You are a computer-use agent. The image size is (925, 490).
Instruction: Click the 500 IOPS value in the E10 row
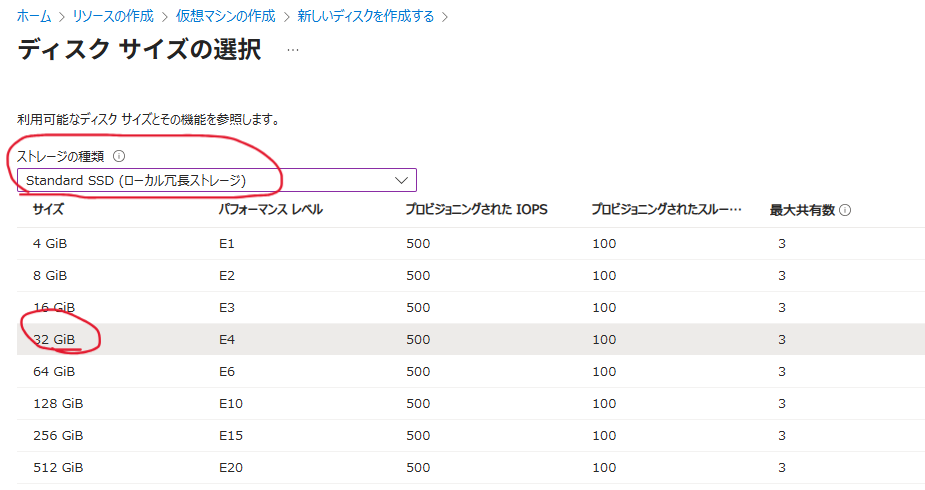[418, 403]
